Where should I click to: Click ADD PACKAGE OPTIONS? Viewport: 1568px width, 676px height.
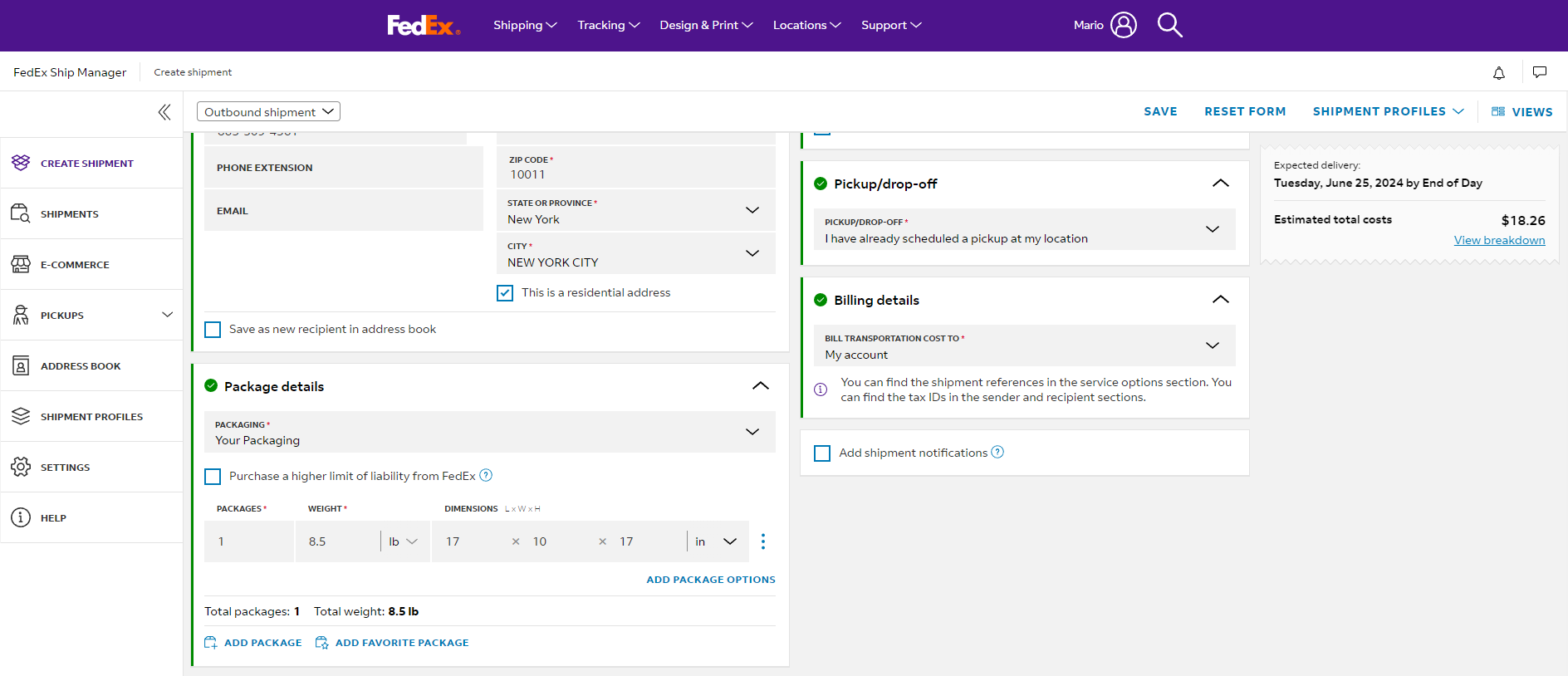coord(711,580)
